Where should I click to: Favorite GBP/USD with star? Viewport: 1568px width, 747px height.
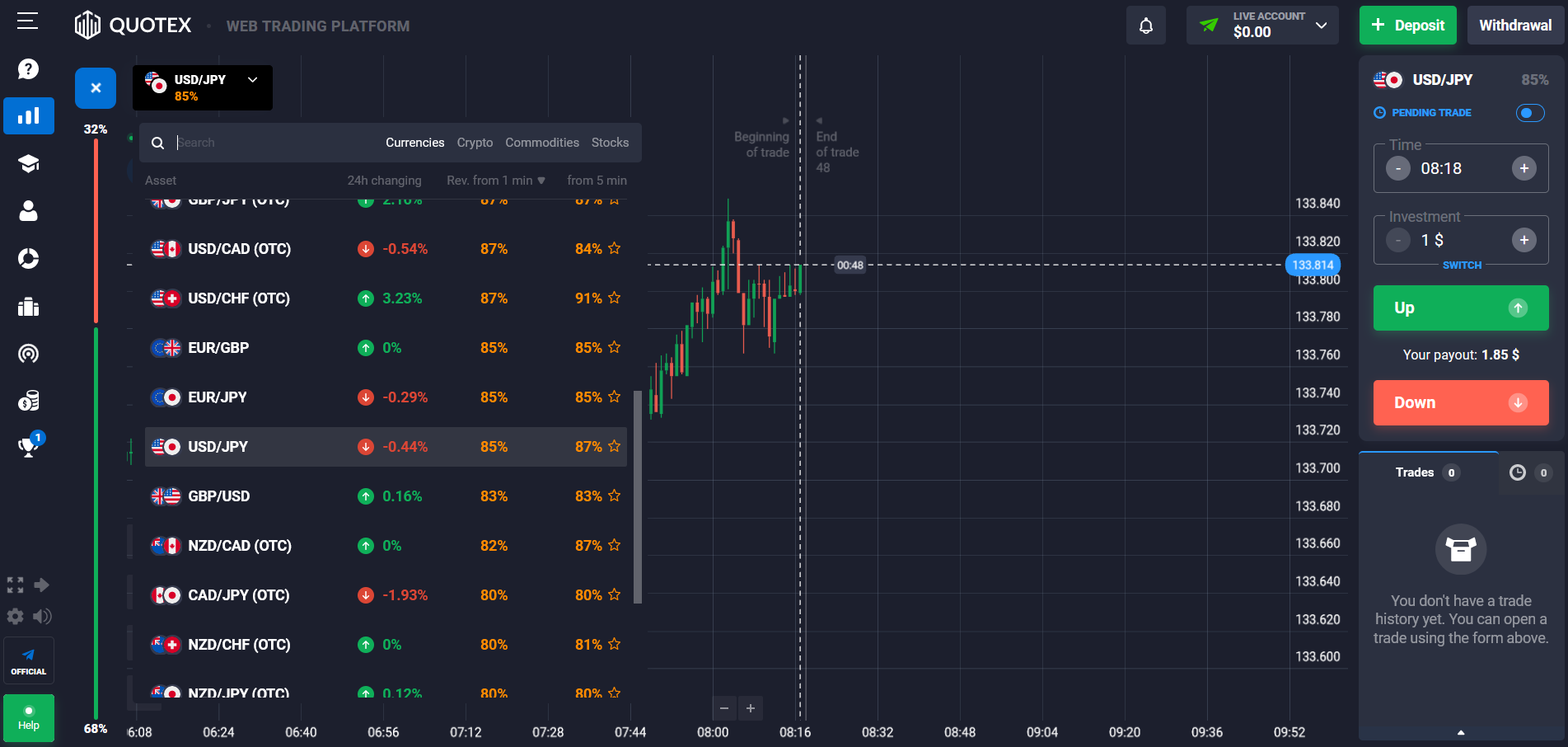tap(614, 496)
